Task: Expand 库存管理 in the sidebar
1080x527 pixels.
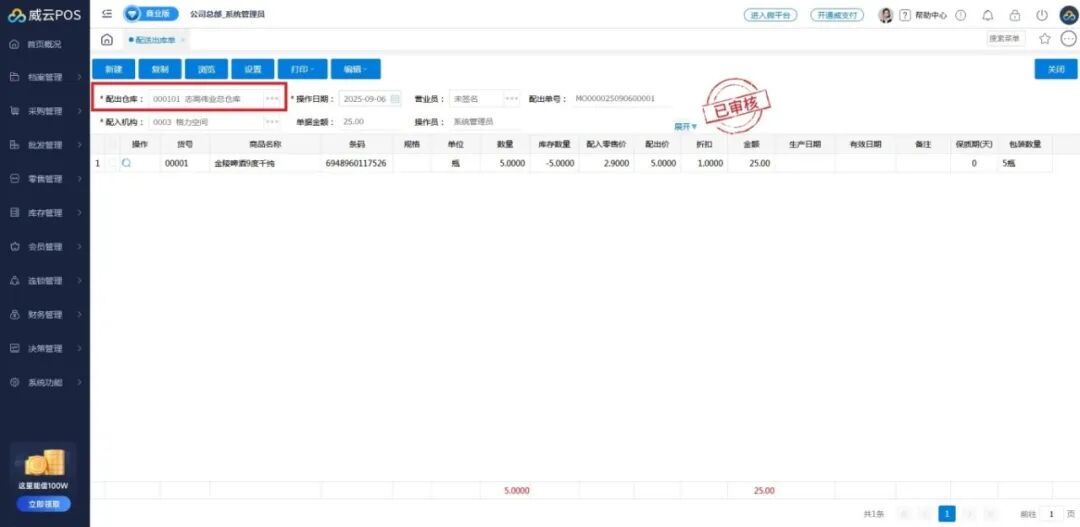Action: pos(45,213)
